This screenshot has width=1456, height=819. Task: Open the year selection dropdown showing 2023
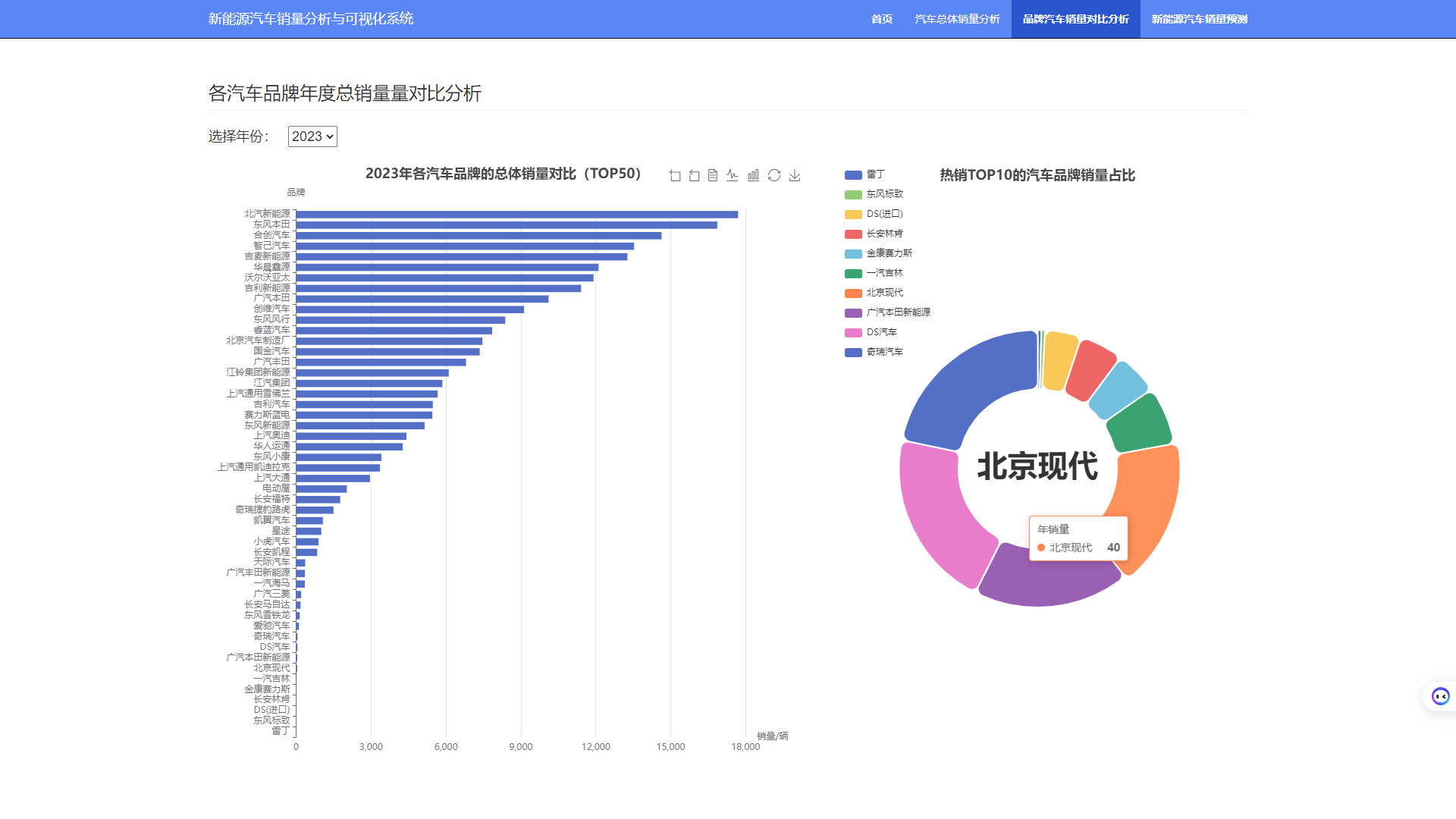312,136
